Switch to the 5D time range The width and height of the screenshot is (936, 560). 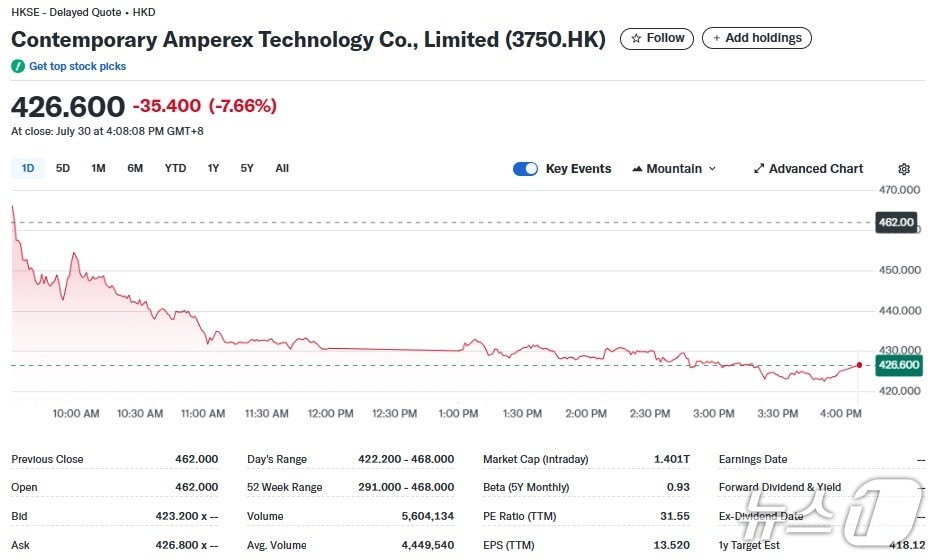coord(63,168)
